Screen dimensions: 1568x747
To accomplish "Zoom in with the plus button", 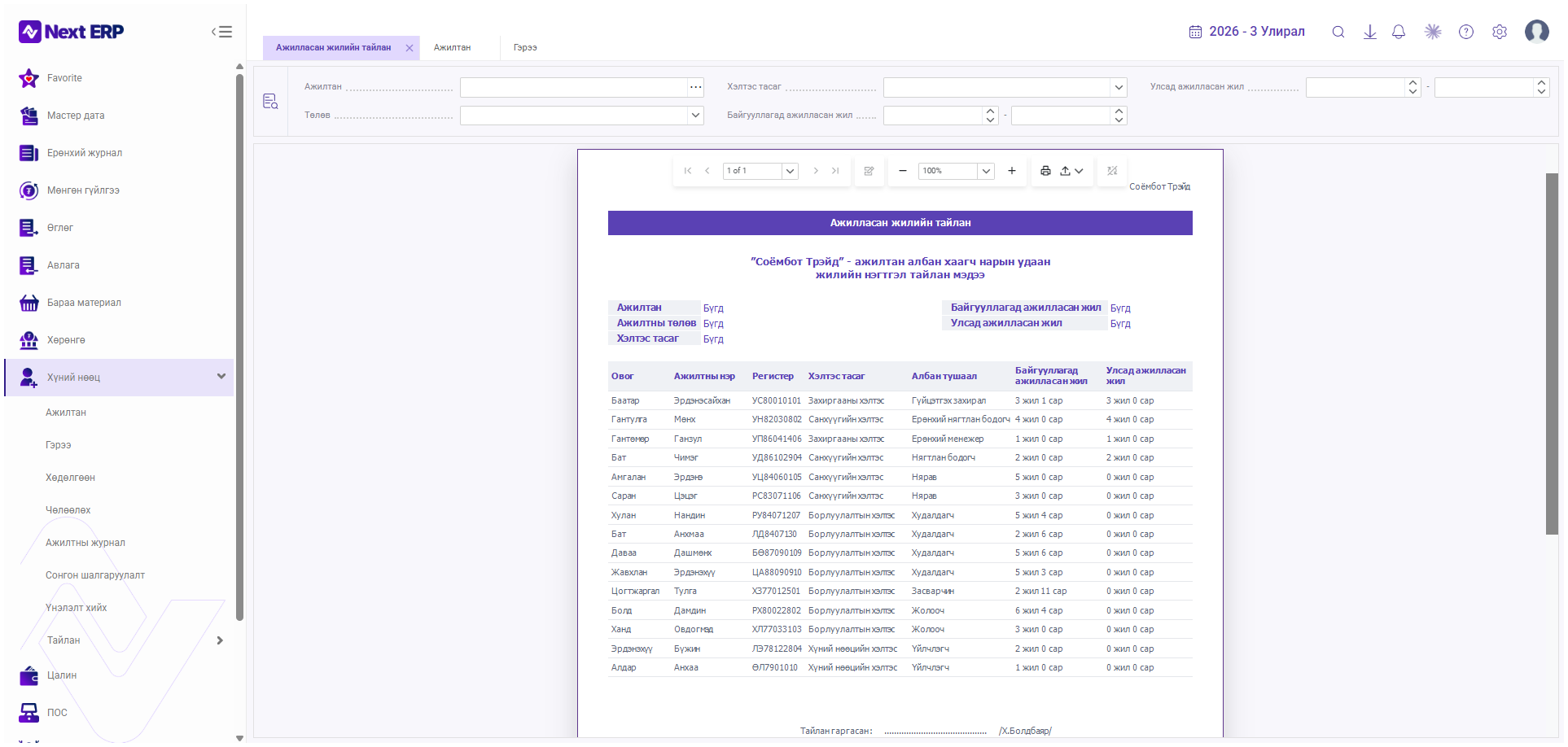I will (x=1012, y=171).
